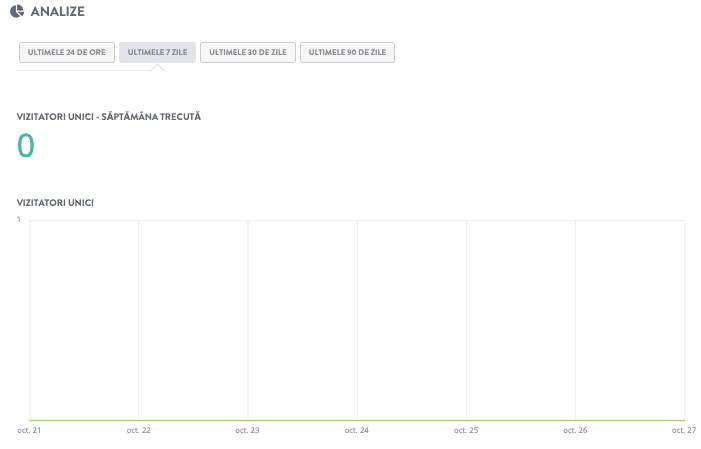Click the y-axis value 1

[19, 219]
